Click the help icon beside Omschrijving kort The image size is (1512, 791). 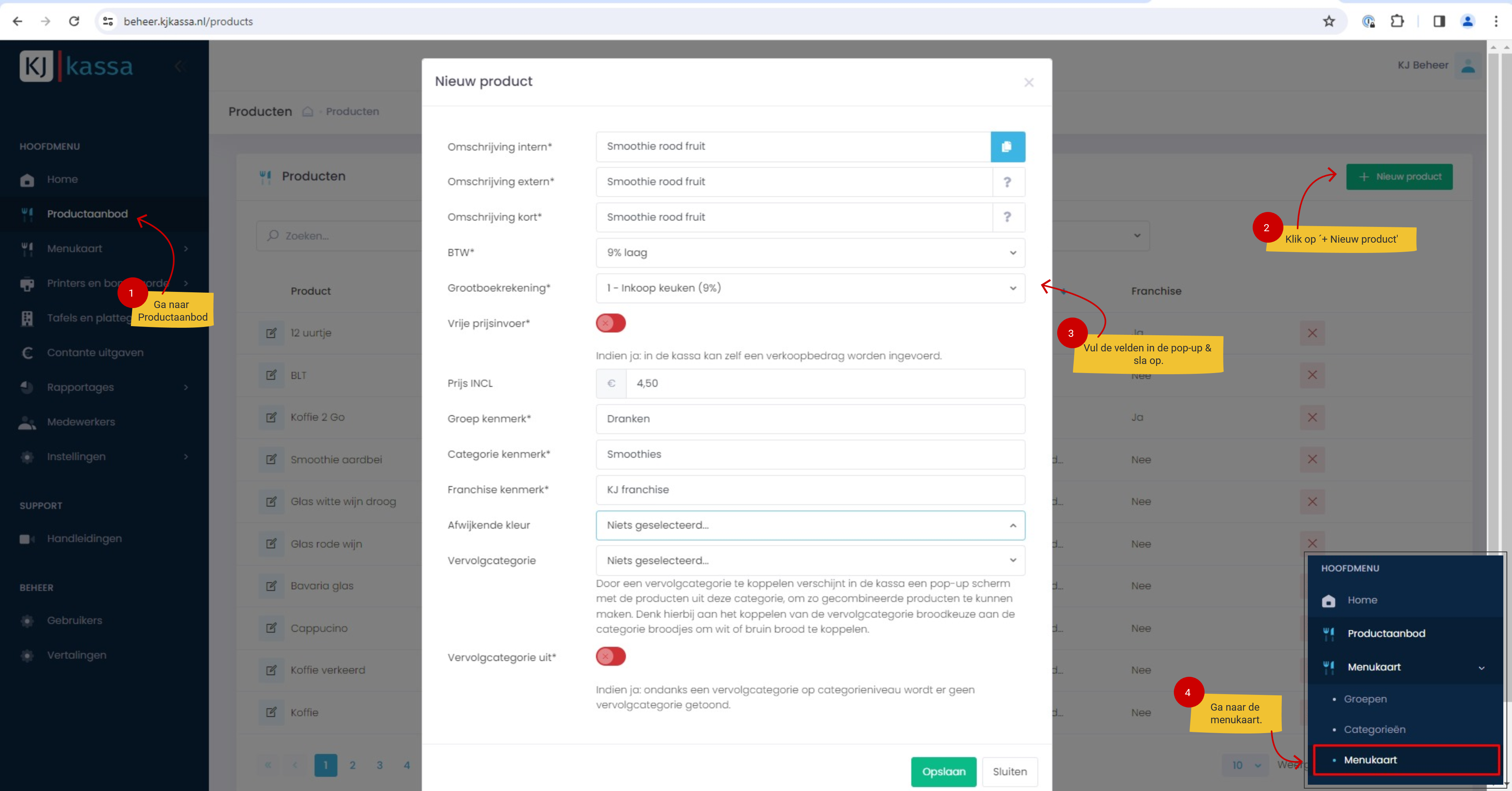1007,217
